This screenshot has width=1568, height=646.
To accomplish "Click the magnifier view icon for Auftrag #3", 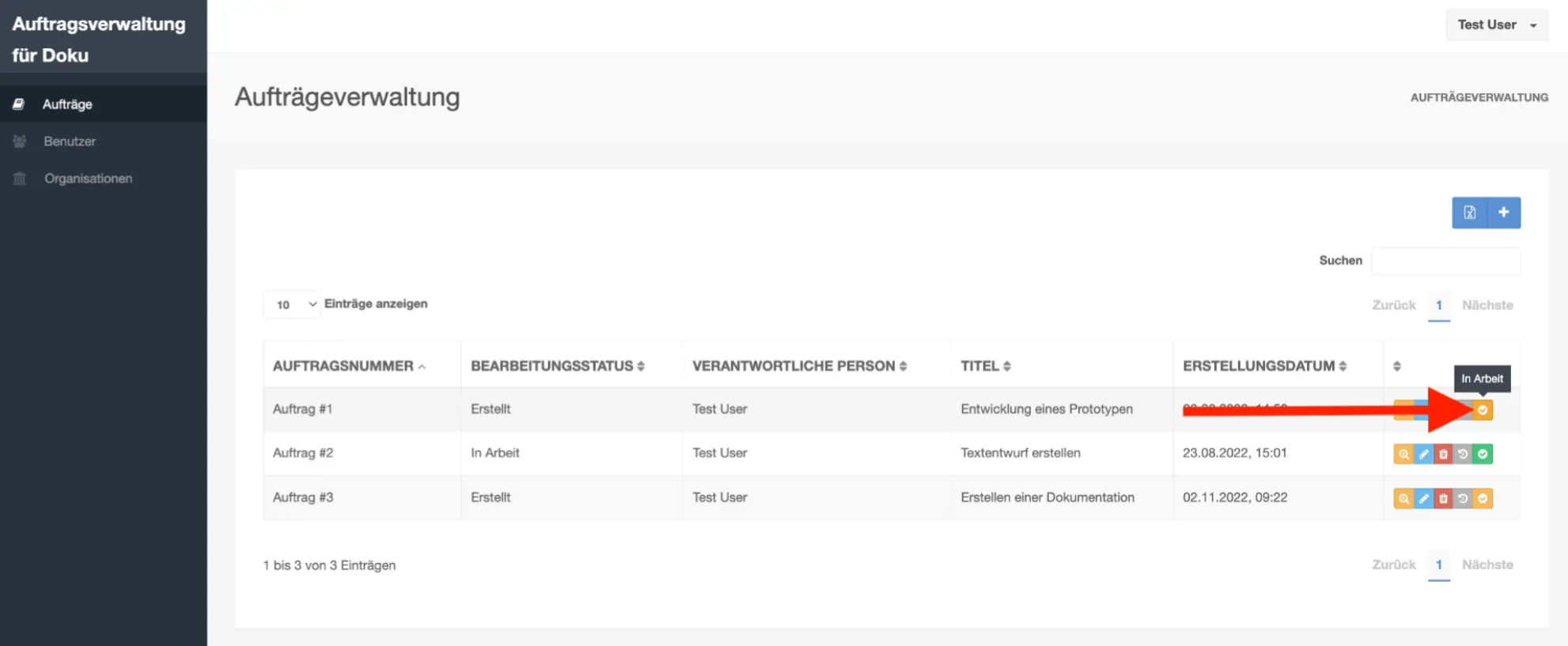I will point(1403,498).
